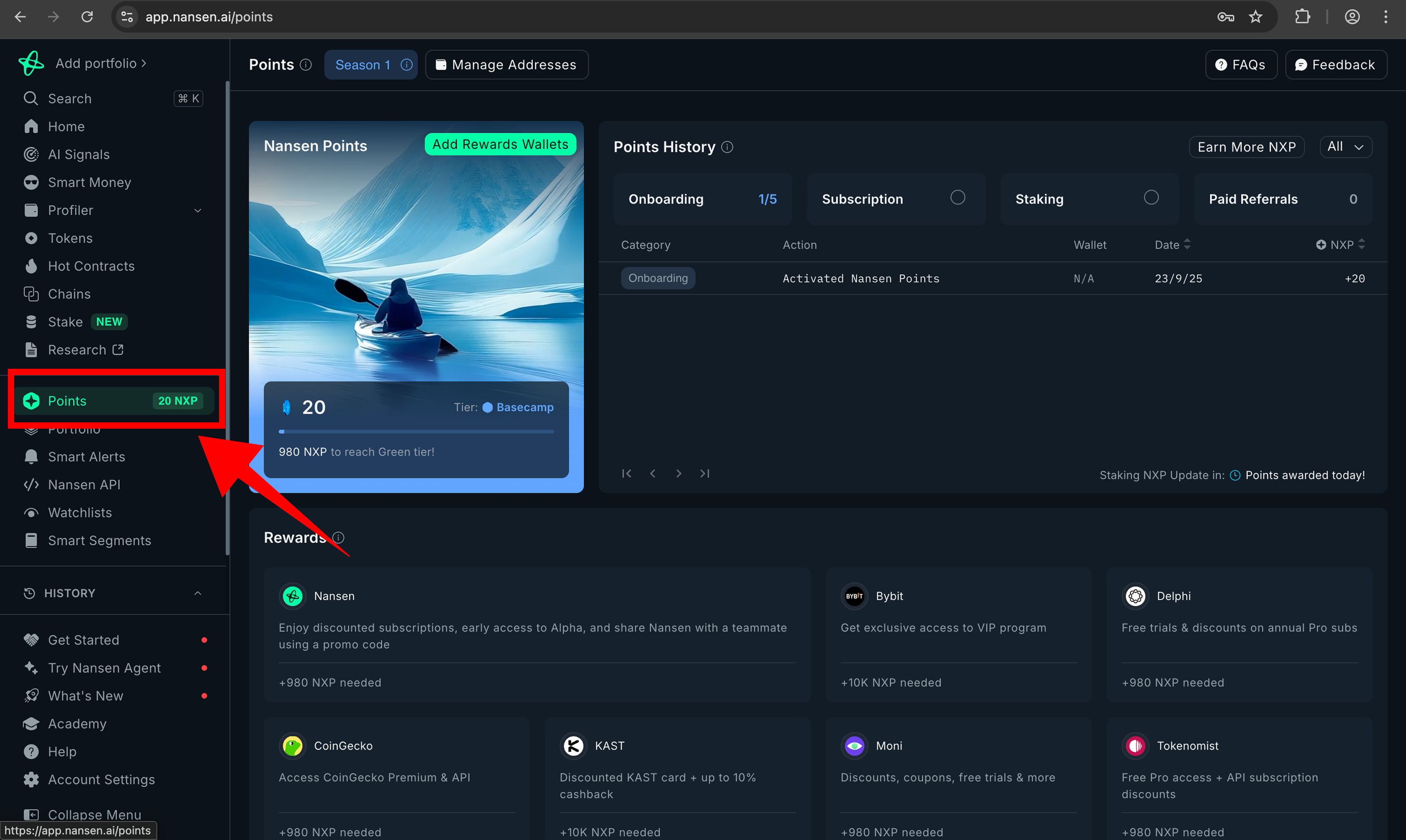
Task: Click the Research document icon
Action: click(x=31, y=350)
